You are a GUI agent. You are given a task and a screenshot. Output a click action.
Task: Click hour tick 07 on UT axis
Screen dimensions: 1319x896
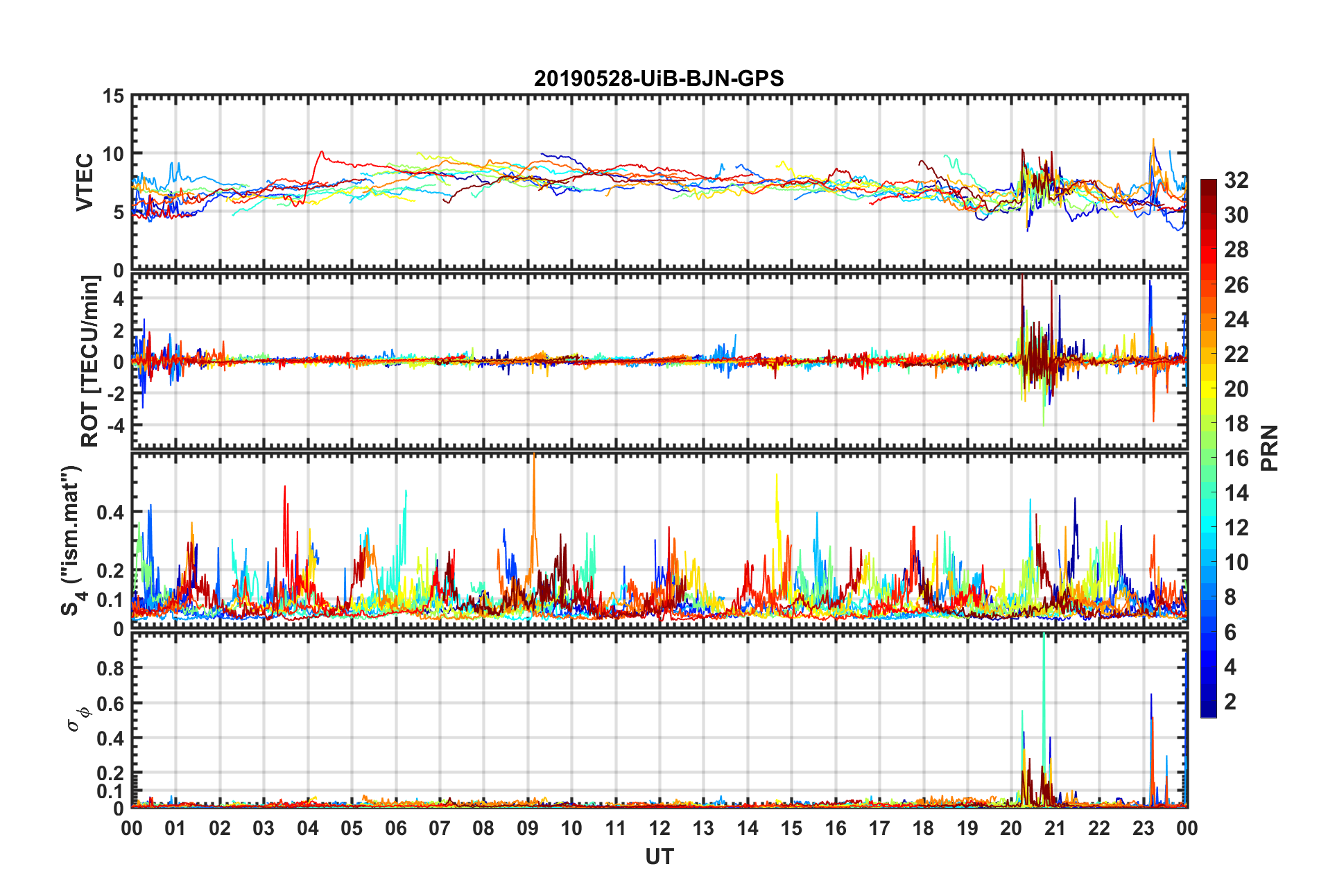pos(440,828)
